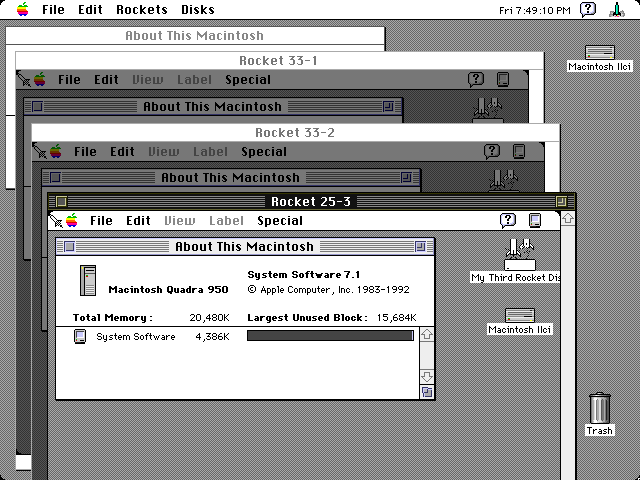Select My Third Rocket Disk icon in Rocket 25-3
640x480 pixels.
tap(518, 254)
